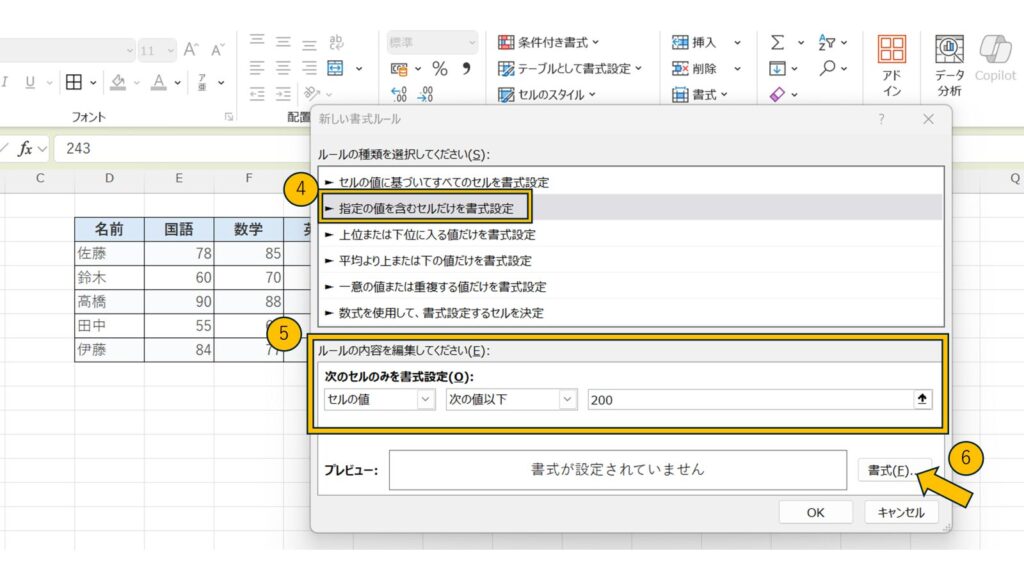Click the 書式(F)... button
Image resolution: width=1024 pixels, height=576 pixels.
893,470
